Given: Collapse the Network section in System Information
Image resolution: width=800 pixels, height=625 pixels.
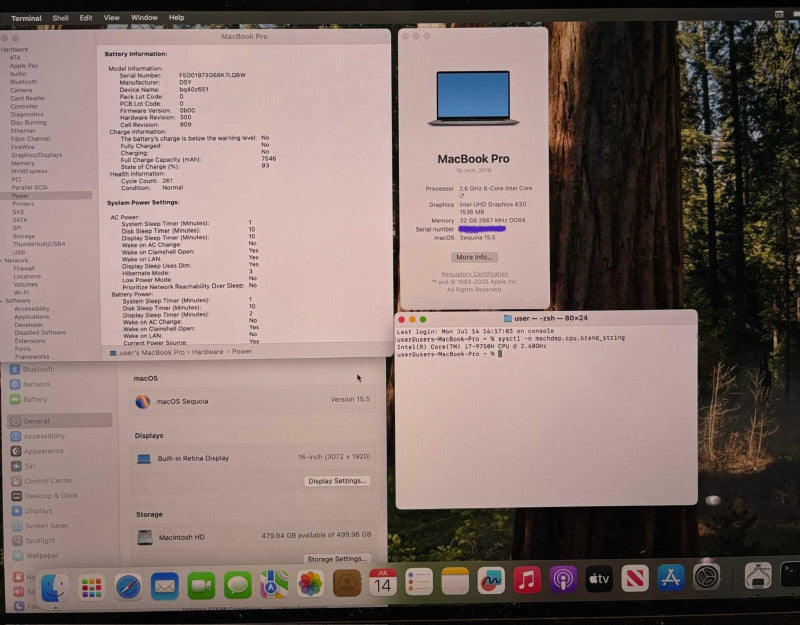Looking at the screenshot, I should tap(2, 260).
